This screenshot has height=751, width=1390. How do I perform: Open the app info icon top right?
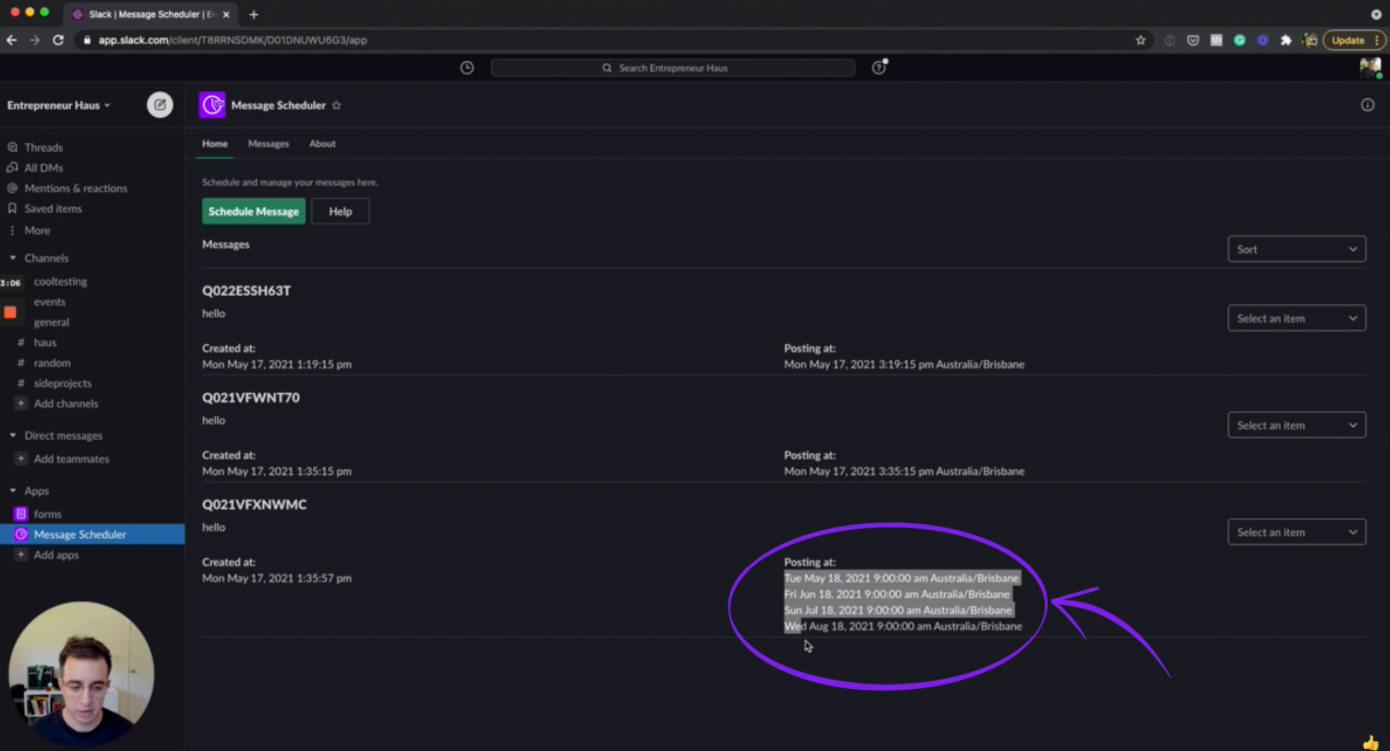click(x=1367, y=104)
